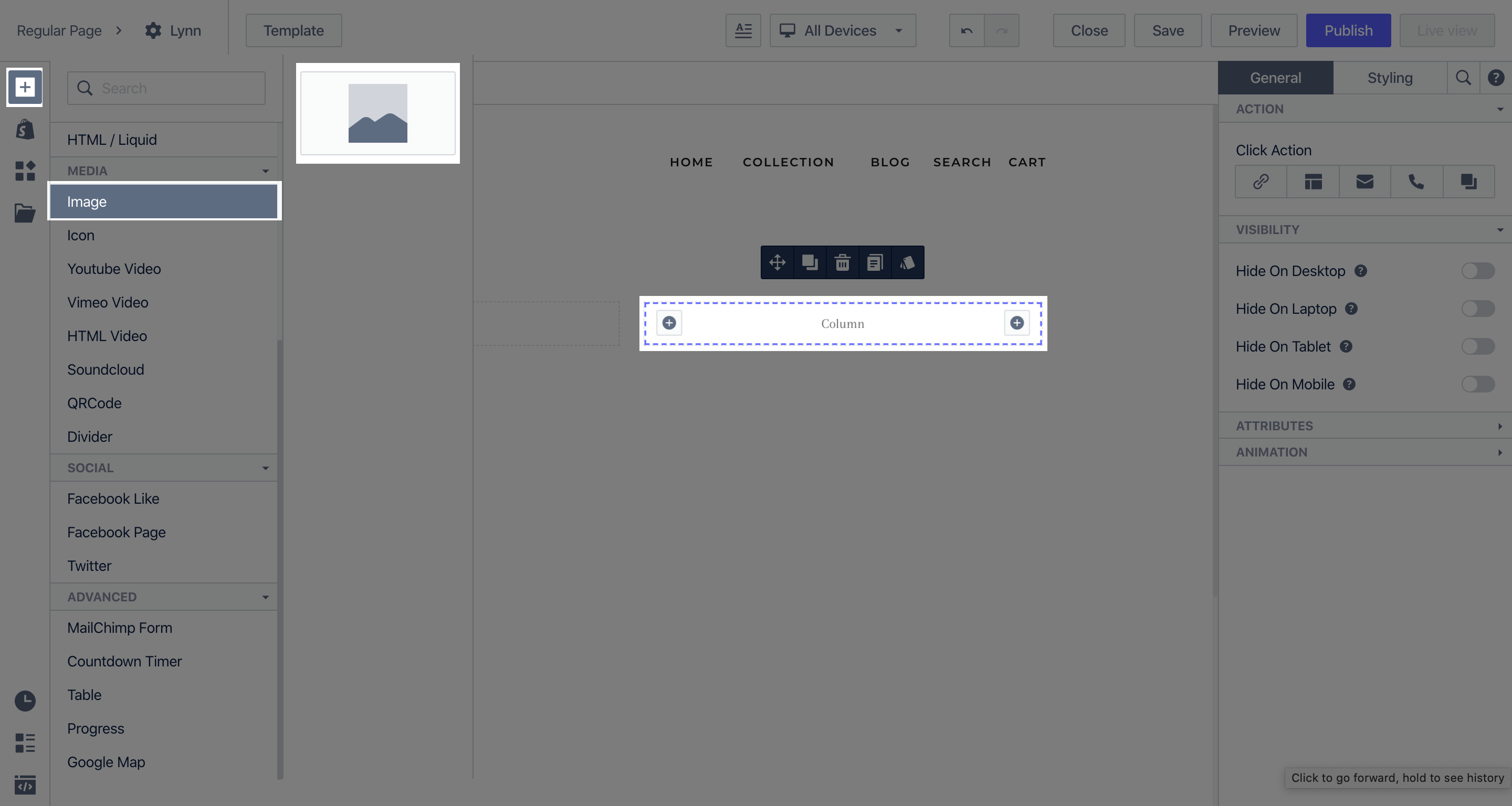Choose the page layout click action

1313,182
